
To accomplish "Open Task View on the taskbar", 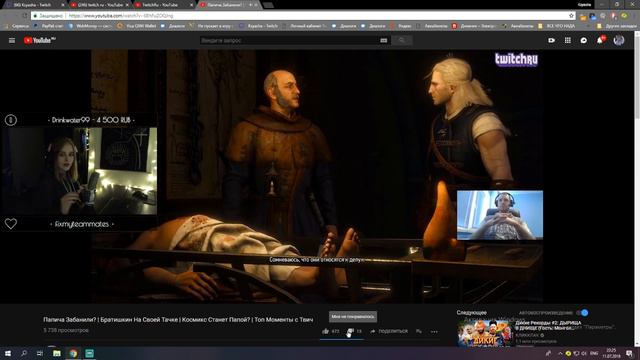I will (40, 353).
